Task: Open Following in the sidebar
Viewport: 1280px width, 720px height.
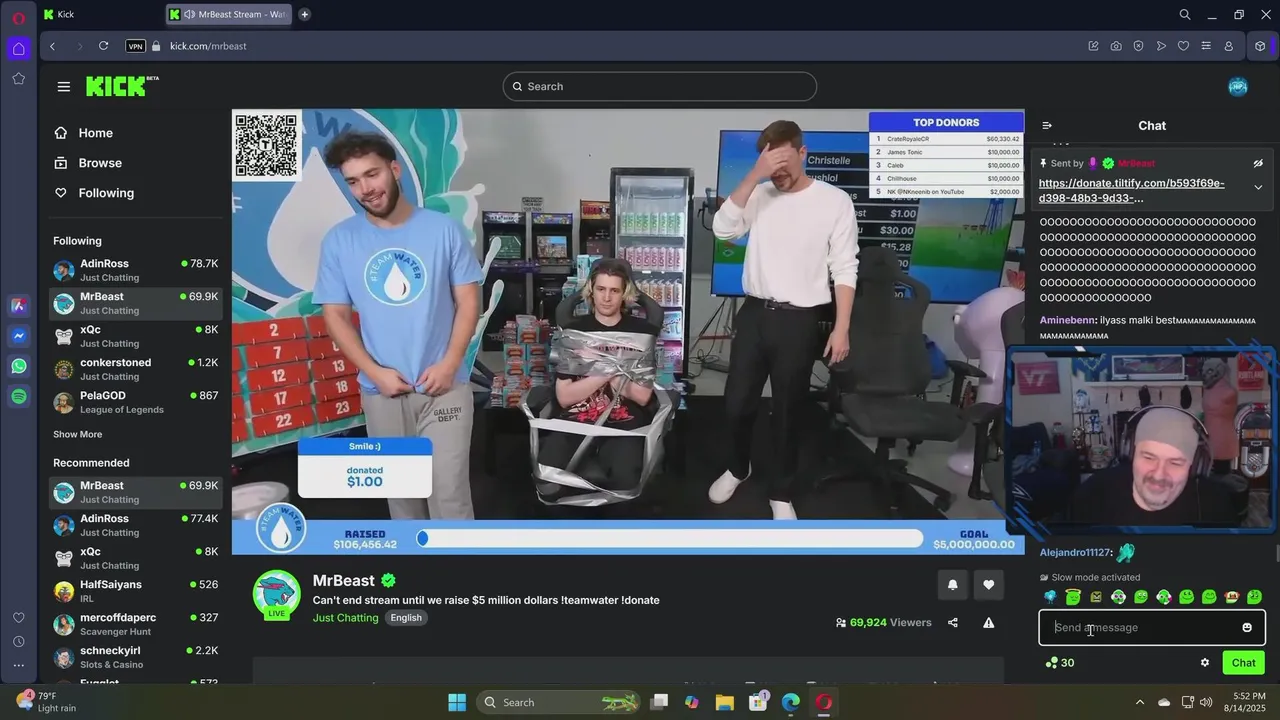Action: point(94,193)
